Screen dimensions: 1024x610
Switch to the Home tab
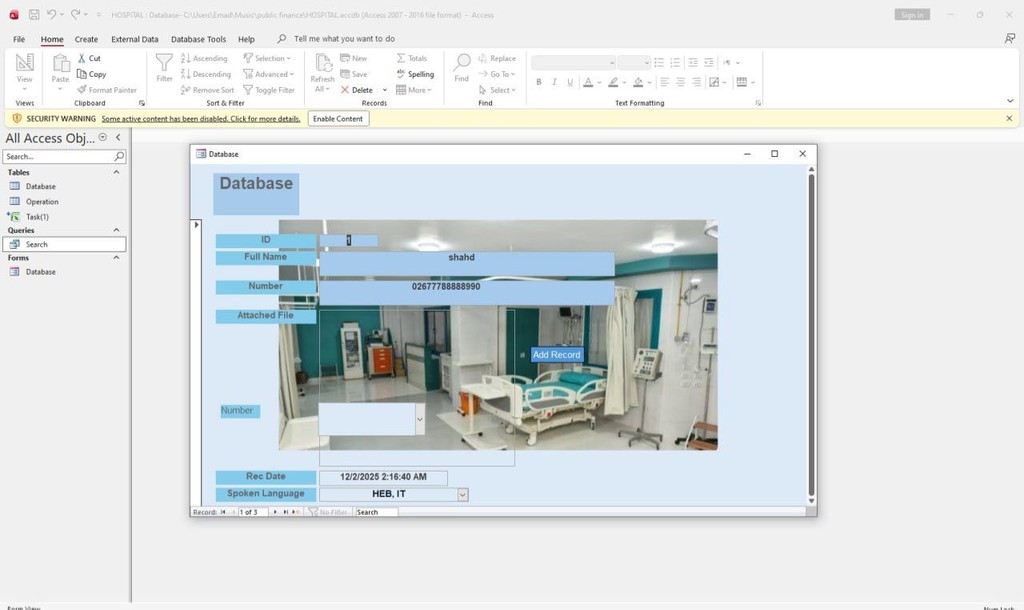[52, 39]
